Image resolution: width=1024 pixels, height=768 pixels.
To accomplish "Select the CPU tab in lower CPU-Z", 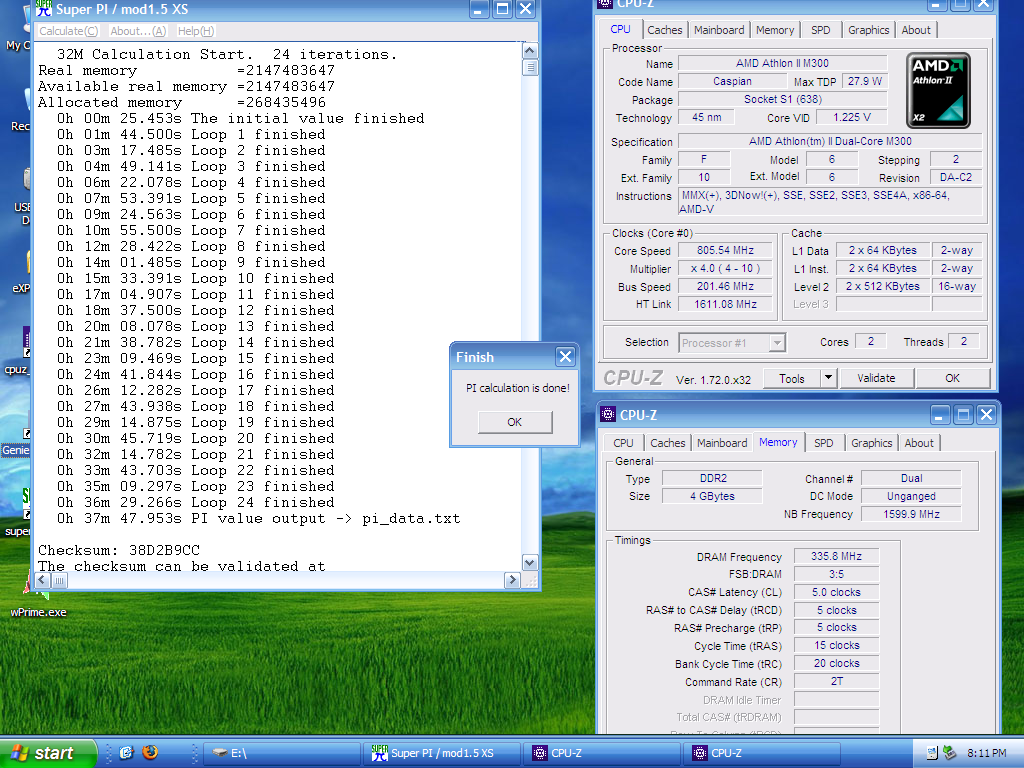I will [623, 443].
